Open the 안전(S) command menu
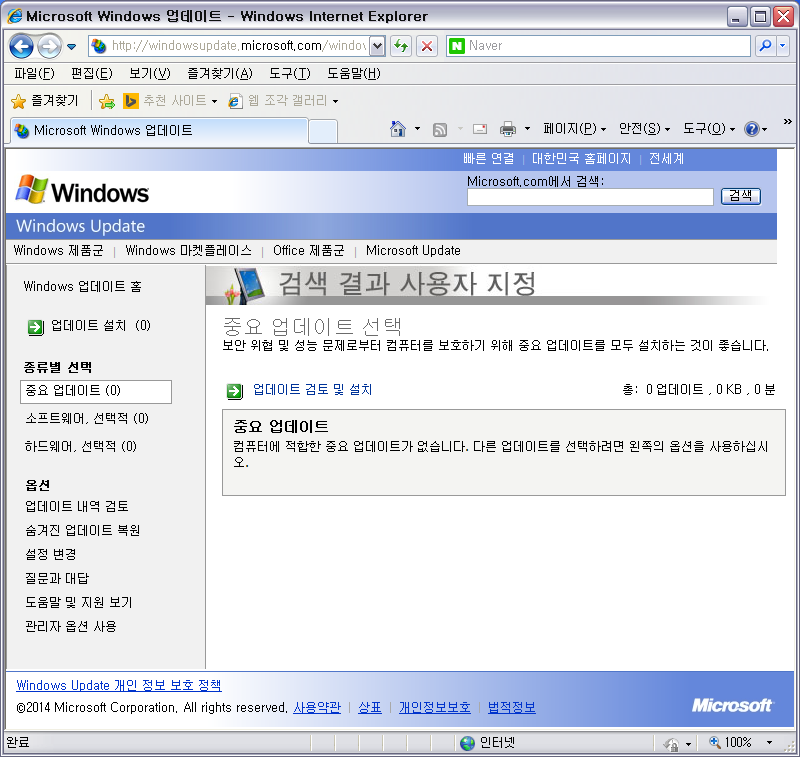Screen dimensions: 800x757 point(644,129)
